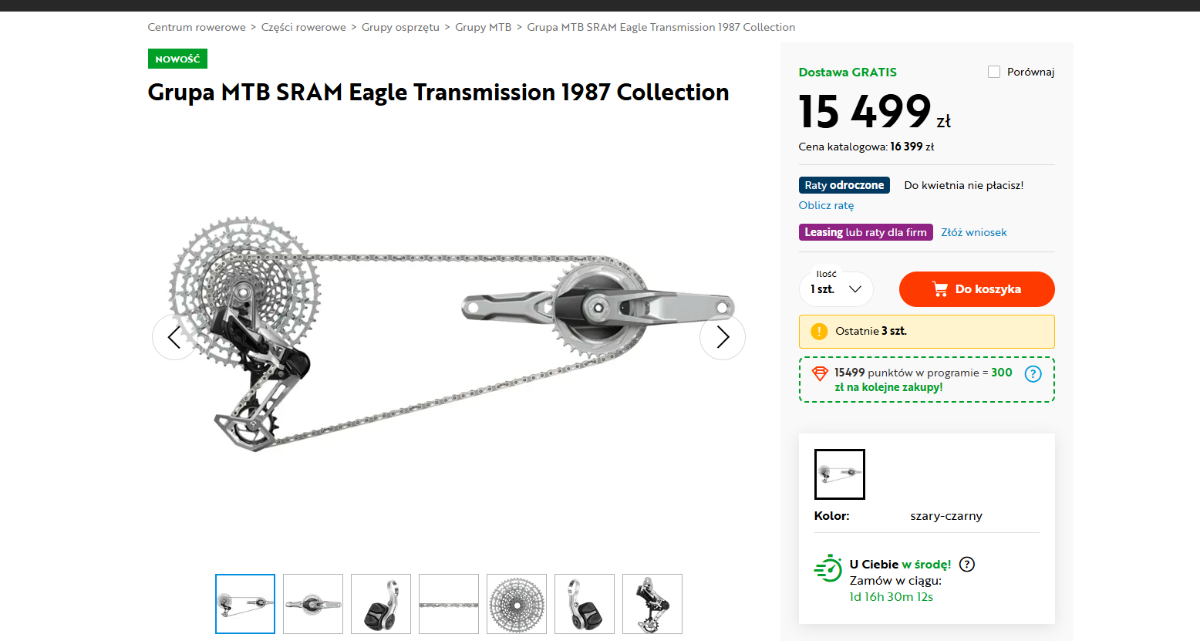Screen dimensions: 1200x641
Task: Select the crankset thumbnail image
Action: (313, 604)
